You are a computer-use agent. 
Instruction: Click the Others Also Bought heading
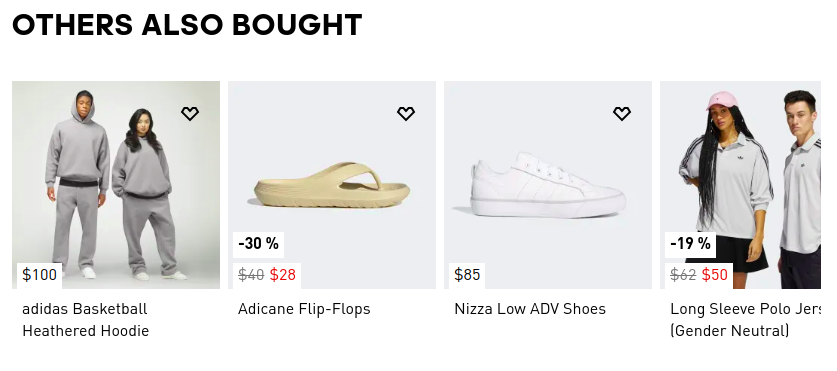[x=187, y=25]
